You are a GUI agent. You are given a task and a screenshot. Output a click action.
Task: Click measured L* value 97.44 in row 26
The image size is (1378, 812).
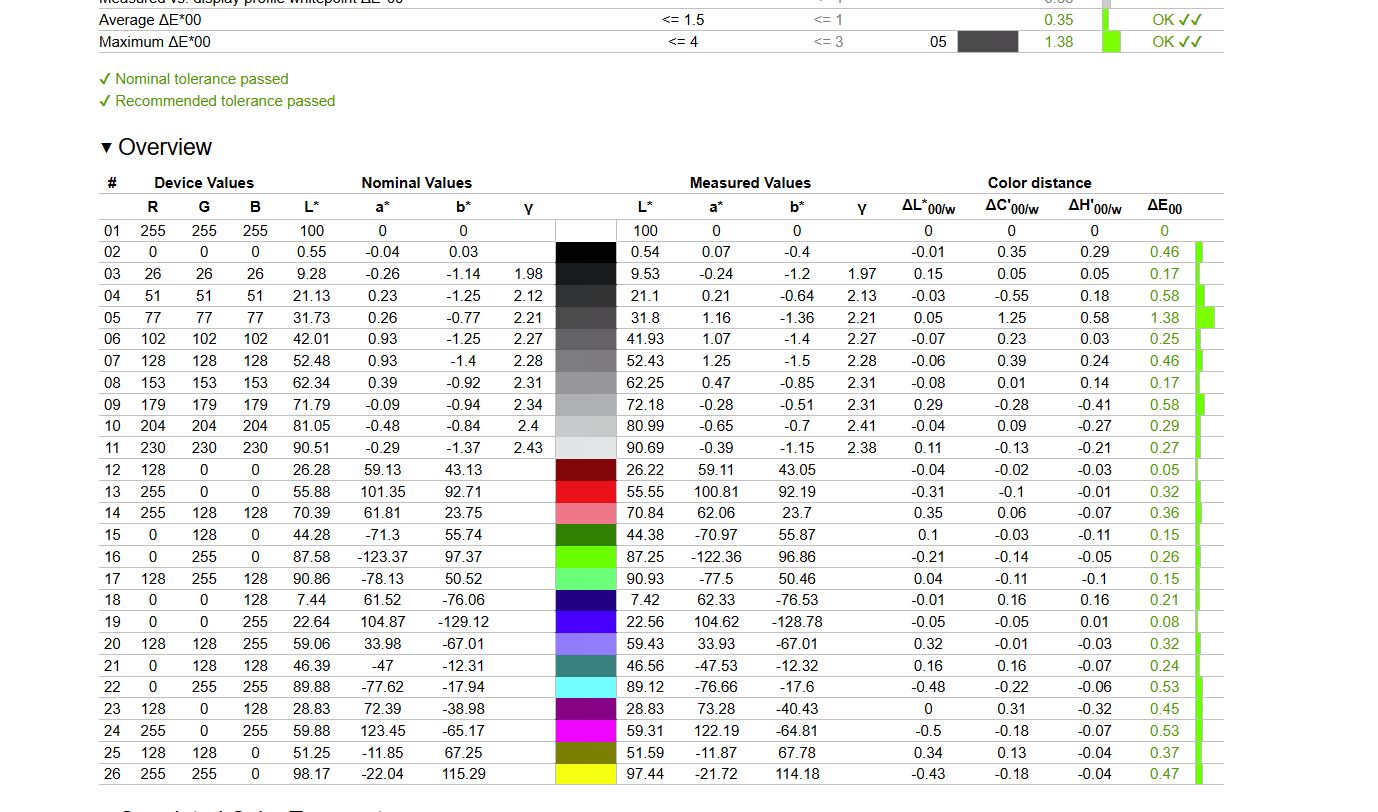(x=645, y=774)
